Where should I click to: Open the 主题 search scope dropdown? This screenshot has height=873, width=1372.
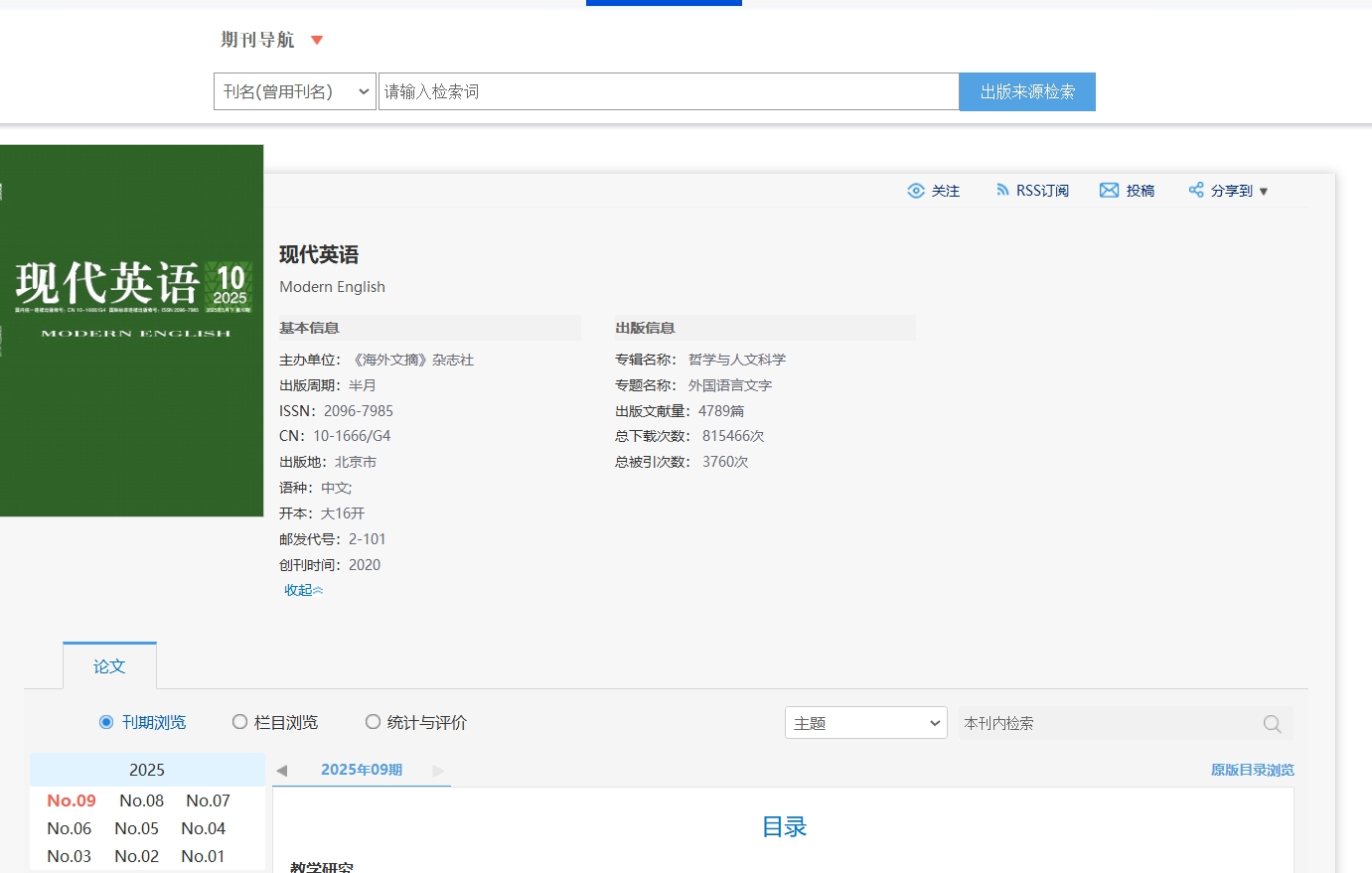866,723
